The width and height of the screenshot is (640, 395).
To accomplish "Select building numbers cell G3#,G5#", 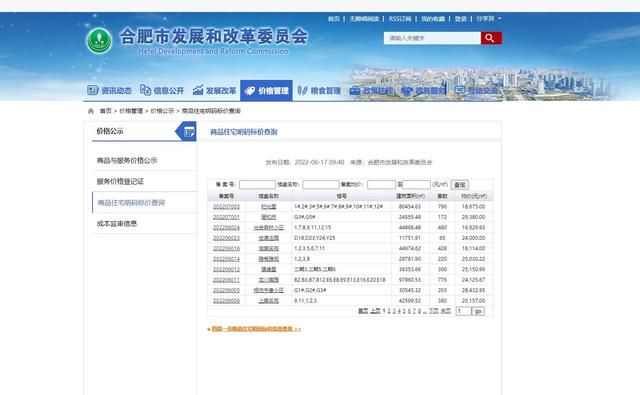I will [304, 217].
